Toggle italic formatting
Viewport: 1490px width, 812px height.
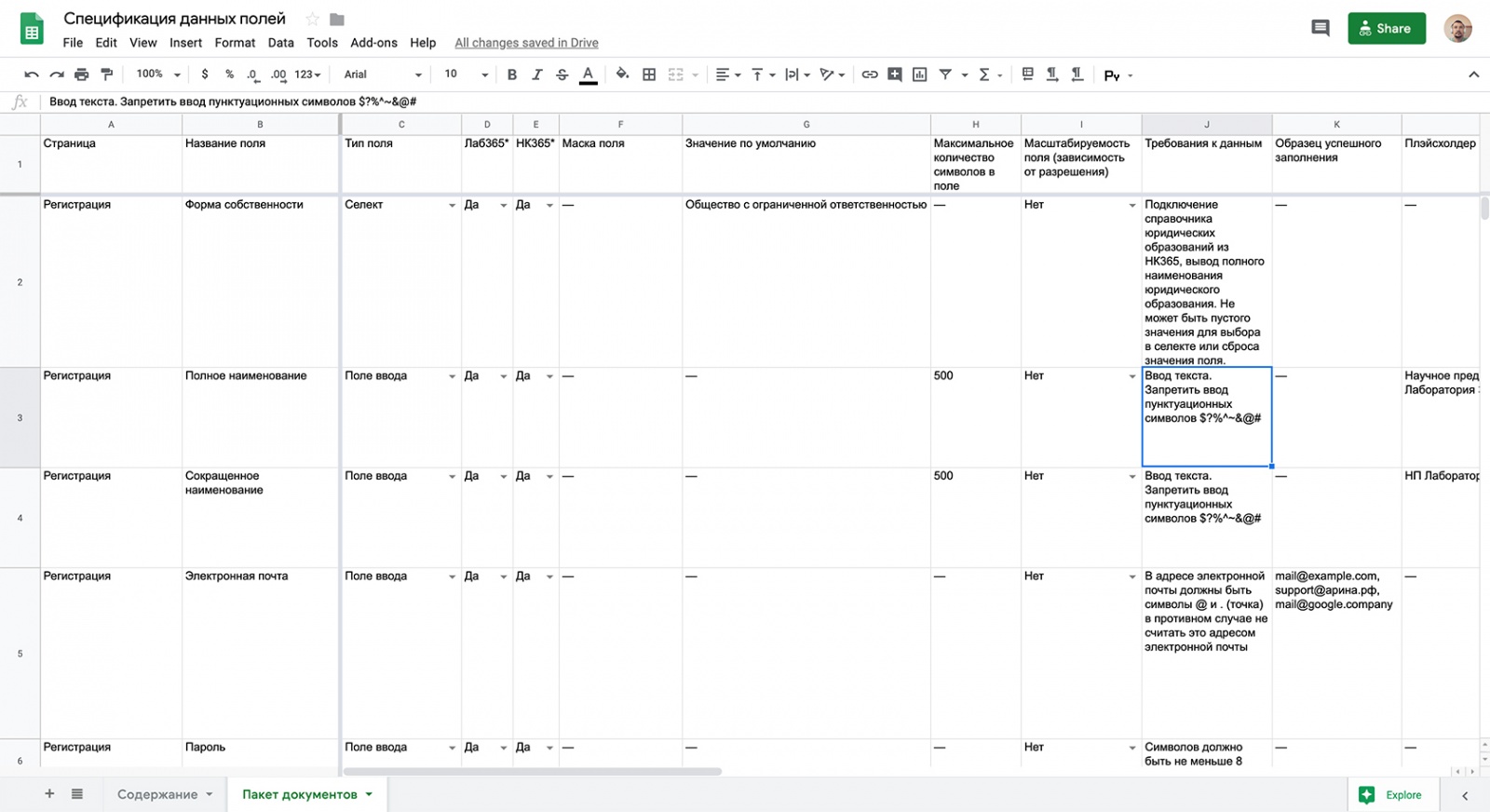tap(537, 74)
